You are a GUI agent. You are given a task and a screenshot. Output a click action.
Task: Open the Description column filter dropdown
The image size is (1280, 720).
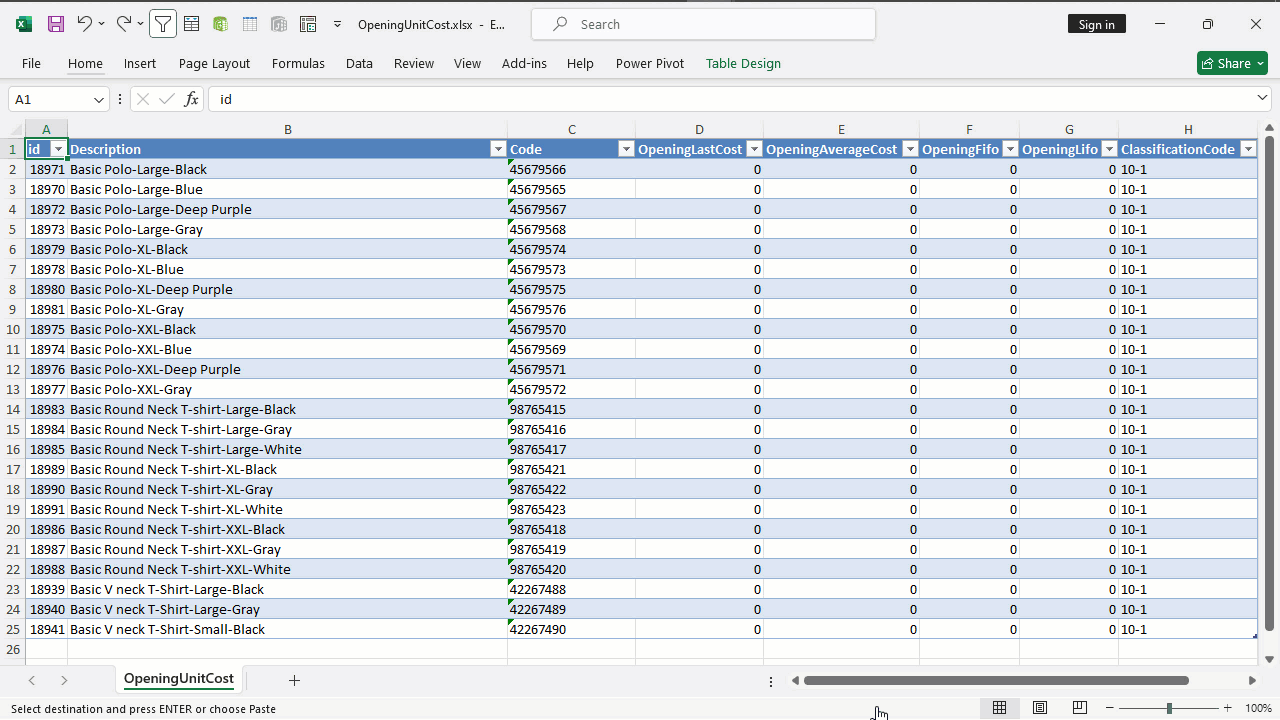click(498, 149)
